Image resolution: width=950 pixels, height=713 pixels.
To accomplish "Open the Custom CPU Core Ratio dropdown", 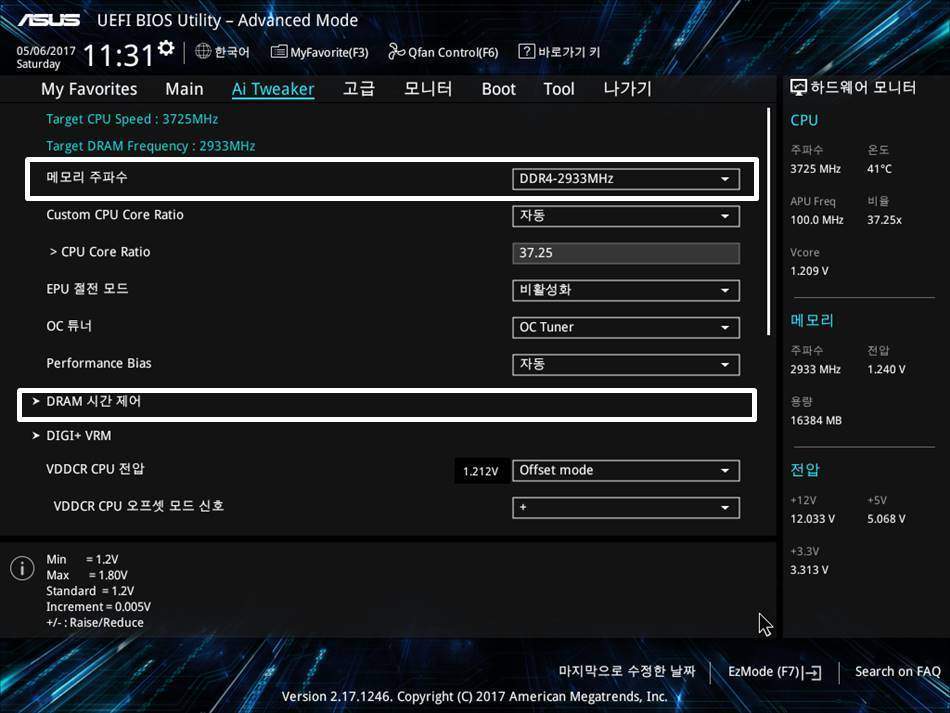I will tap(626, 216).
